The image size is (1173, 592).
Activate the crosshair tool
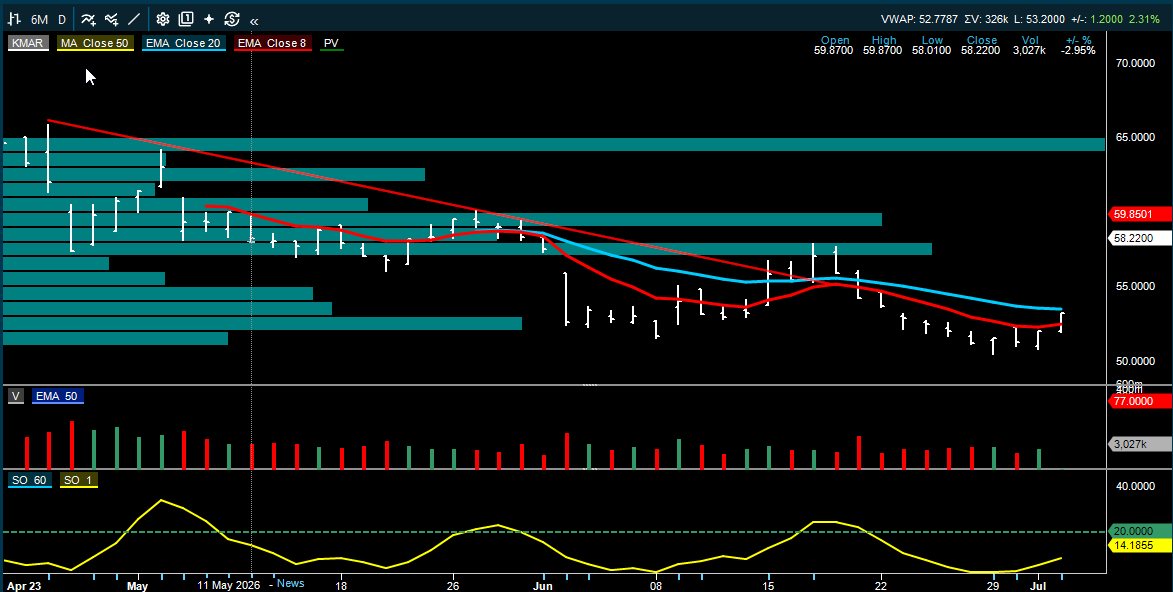coord(209,19)
